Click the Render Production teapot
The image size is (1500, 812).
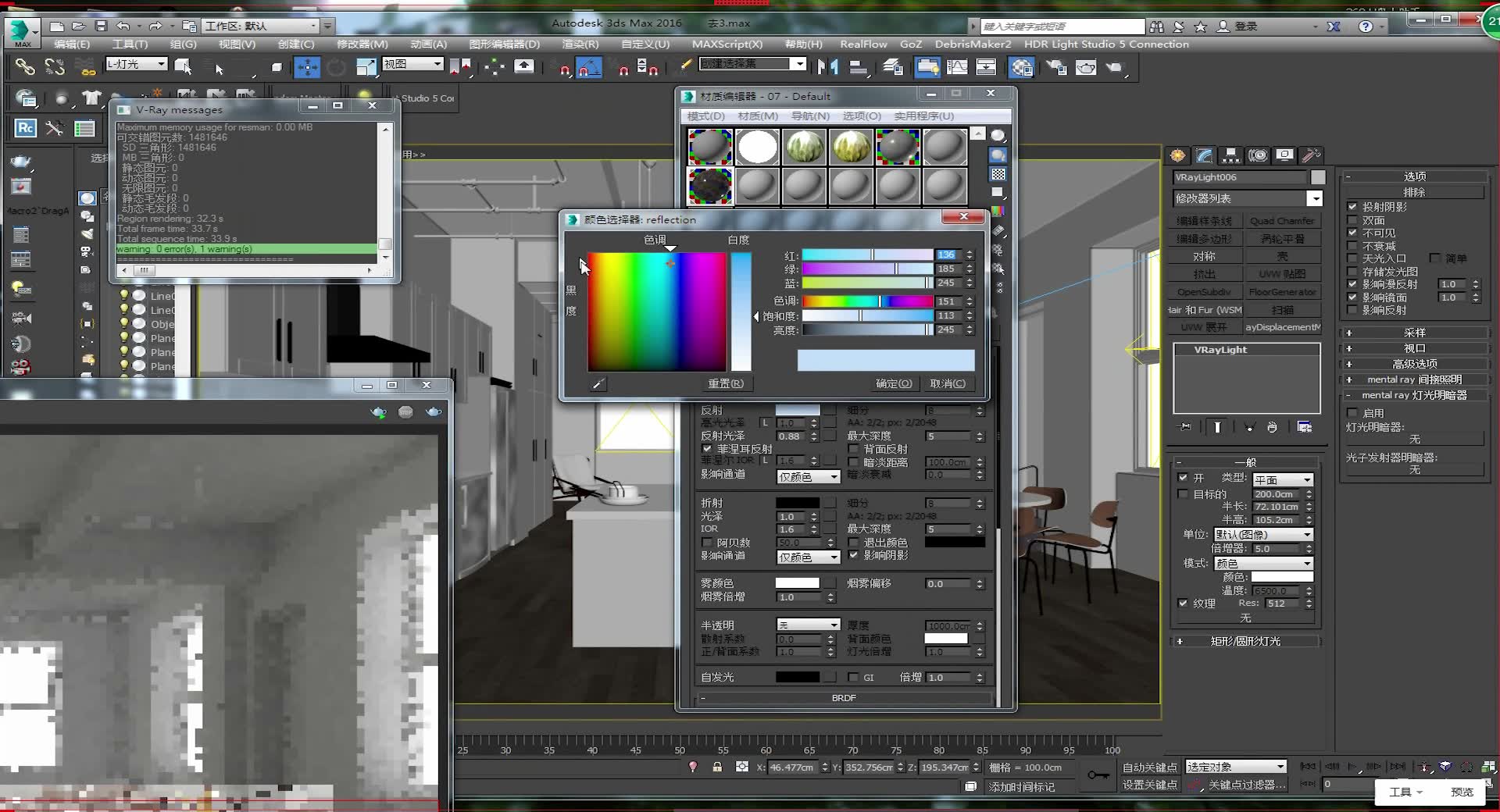coord(1115,67)
